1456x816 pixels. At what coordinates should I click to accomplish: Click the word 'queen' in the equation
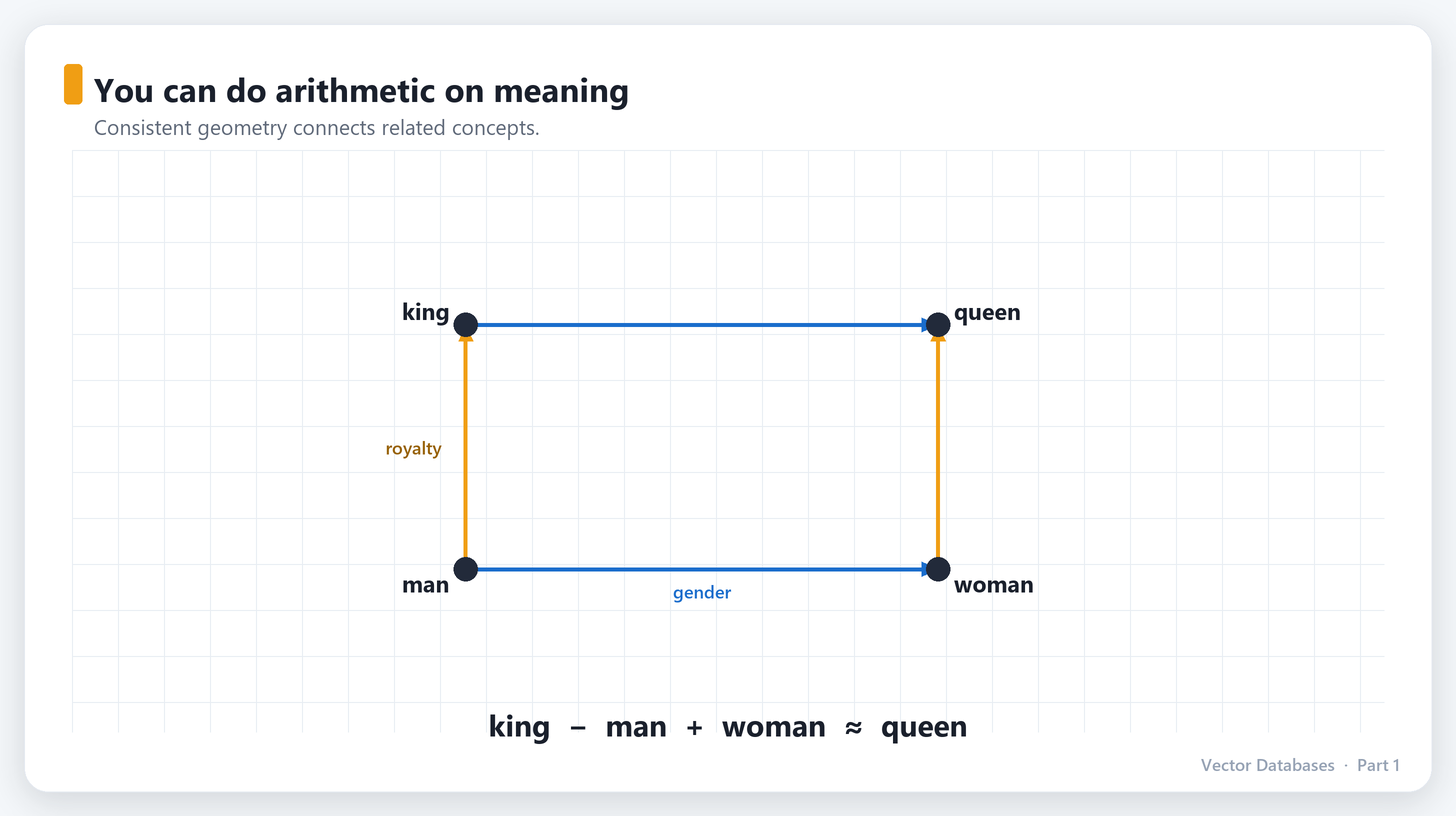pos(924,727)
